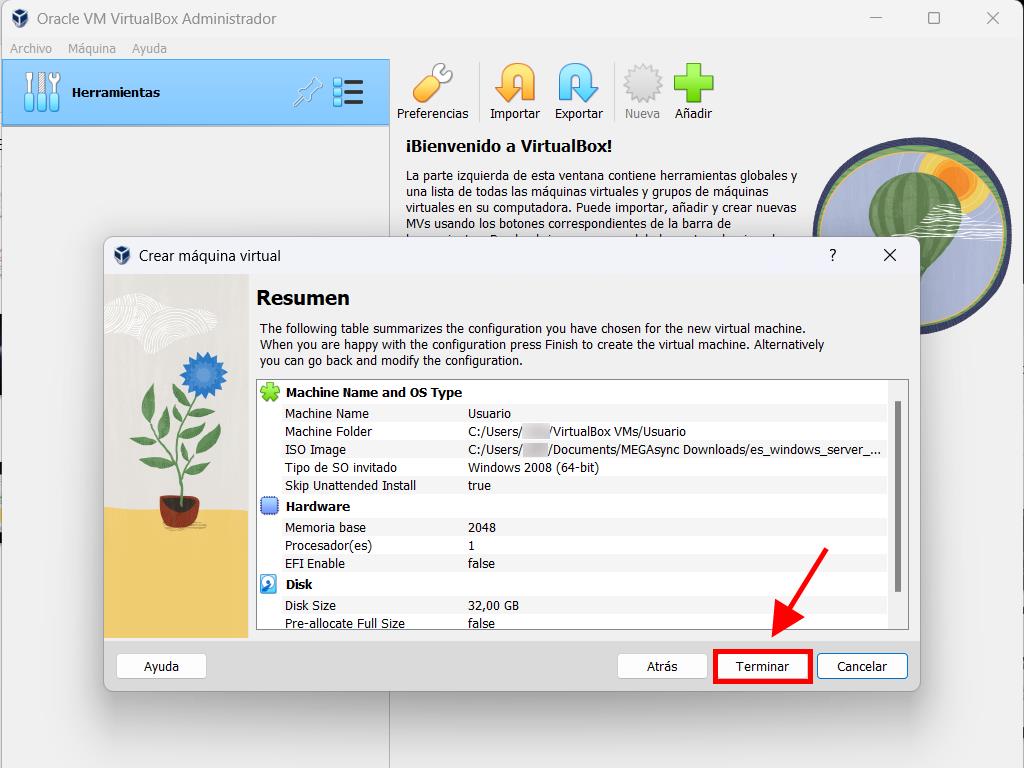Select the Hardware section header

tap(317, 507)
